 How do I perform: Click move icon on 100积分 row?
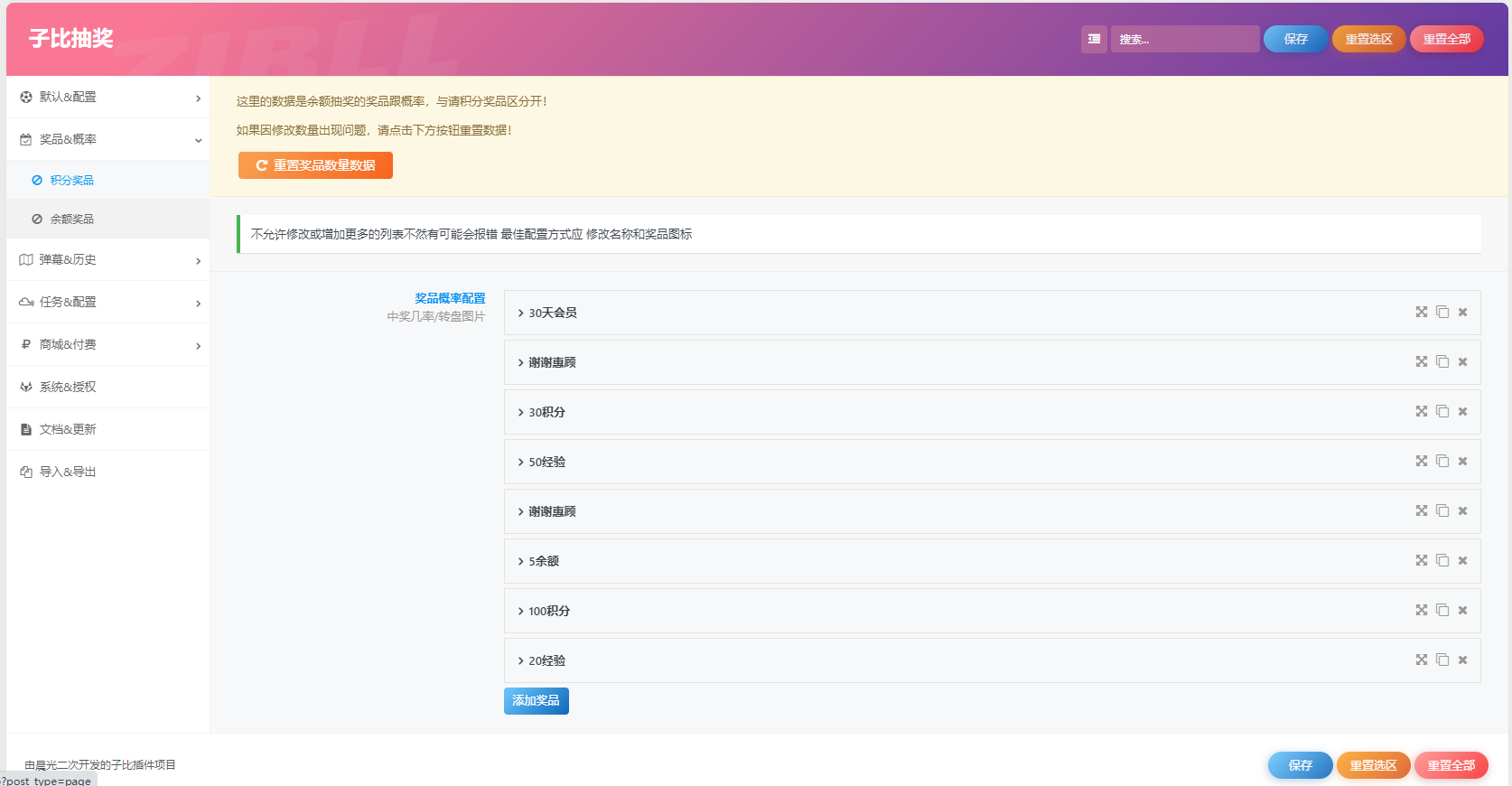(x=1422, y=611)
